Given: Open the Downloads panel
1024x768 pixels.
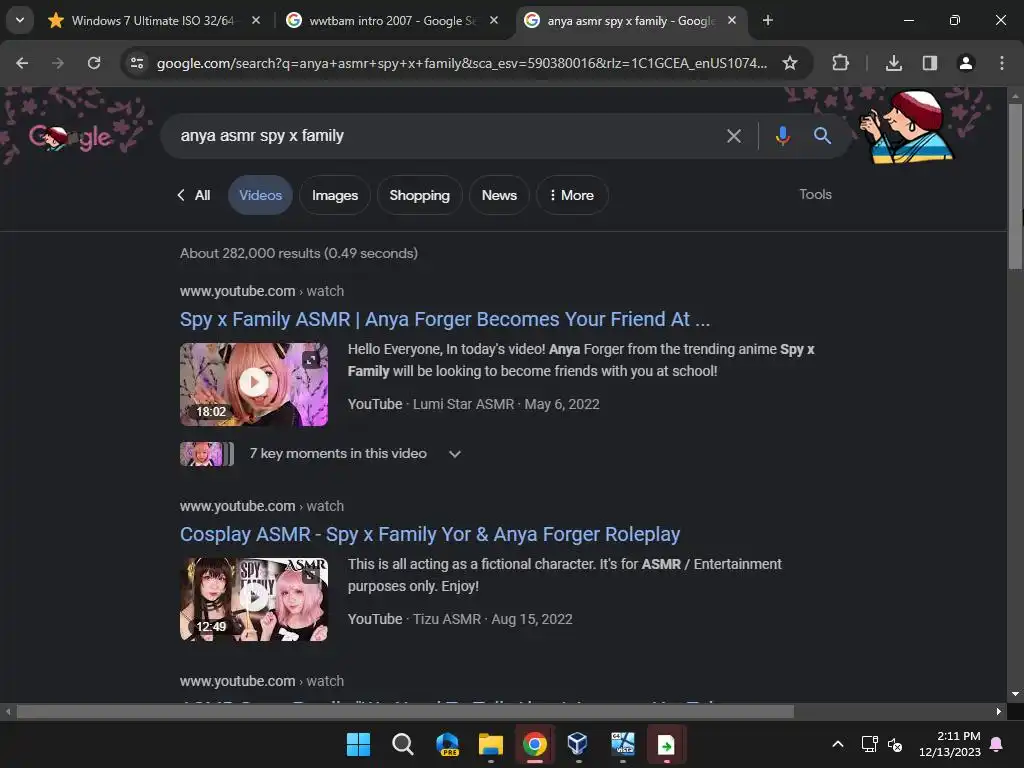Looking at the screenshot, I should (x=894, y=63).
